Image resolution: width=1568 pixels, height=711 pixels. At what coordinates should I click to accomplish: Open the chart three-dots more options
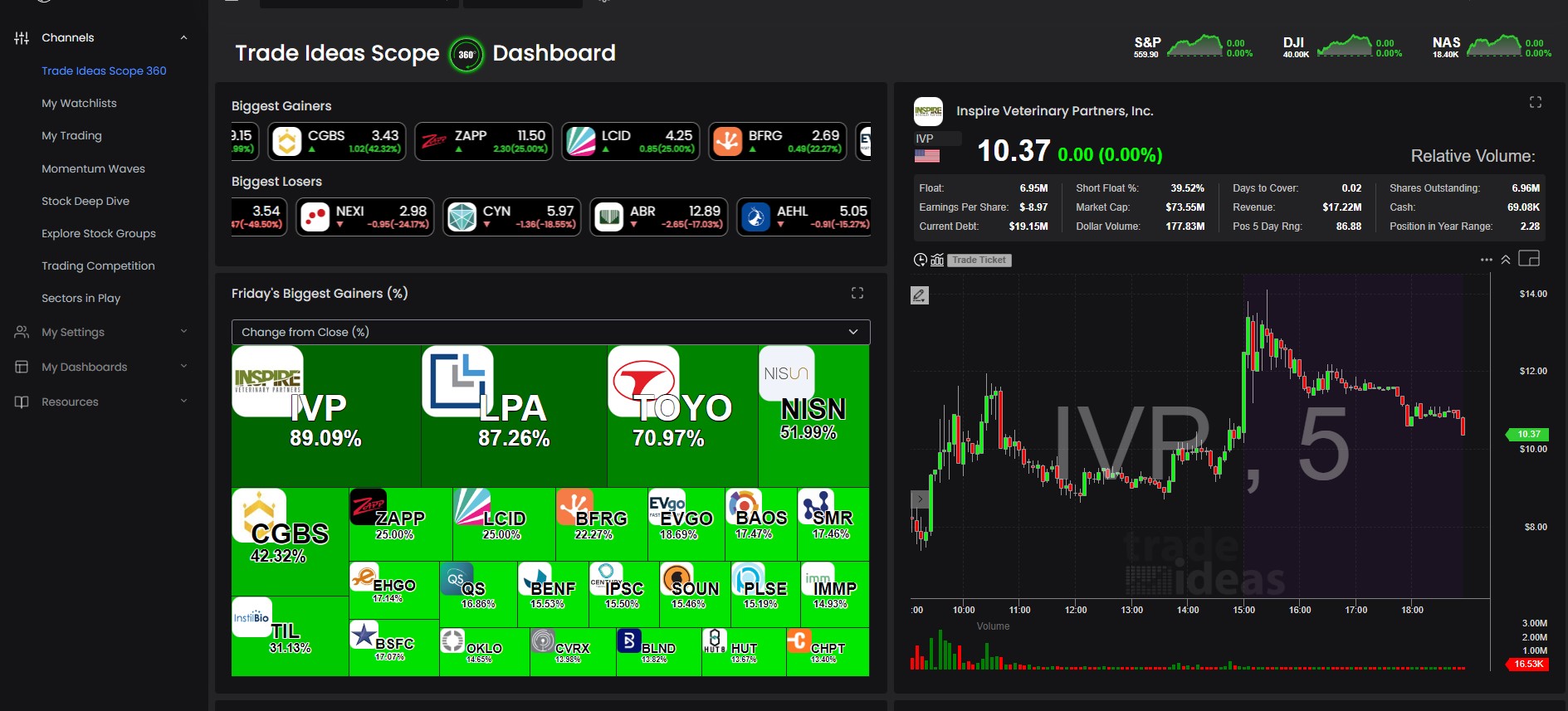tap(1486, 260)
